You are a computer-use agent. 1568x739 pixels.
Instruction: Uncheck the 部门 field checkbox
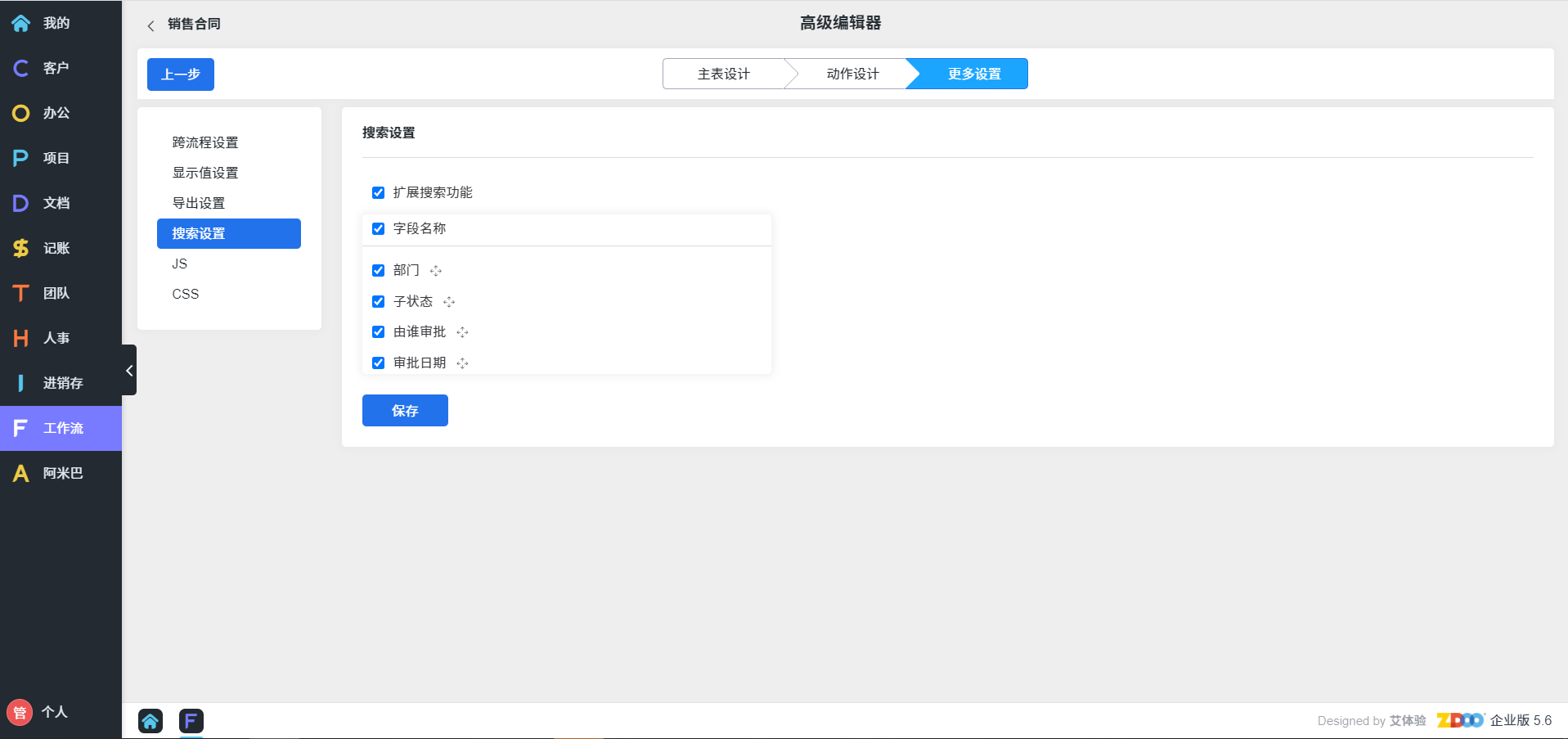pos(378,271)
